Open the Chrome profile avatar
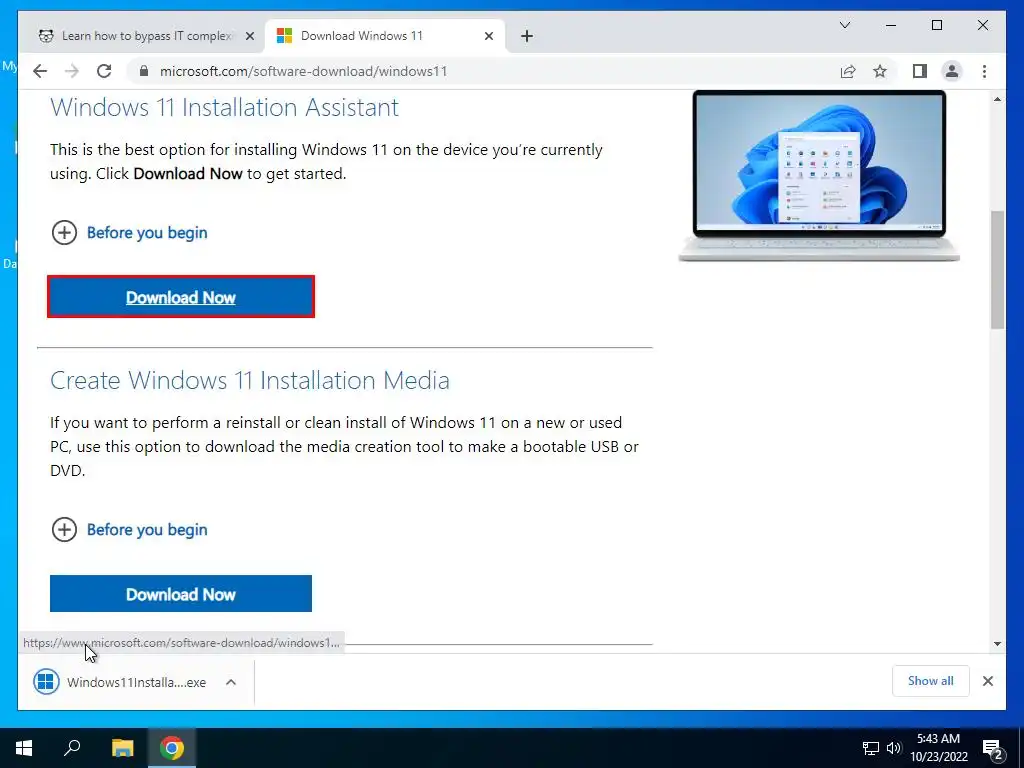Viewport: 1024px width, 768px height. tap(952, 71)
